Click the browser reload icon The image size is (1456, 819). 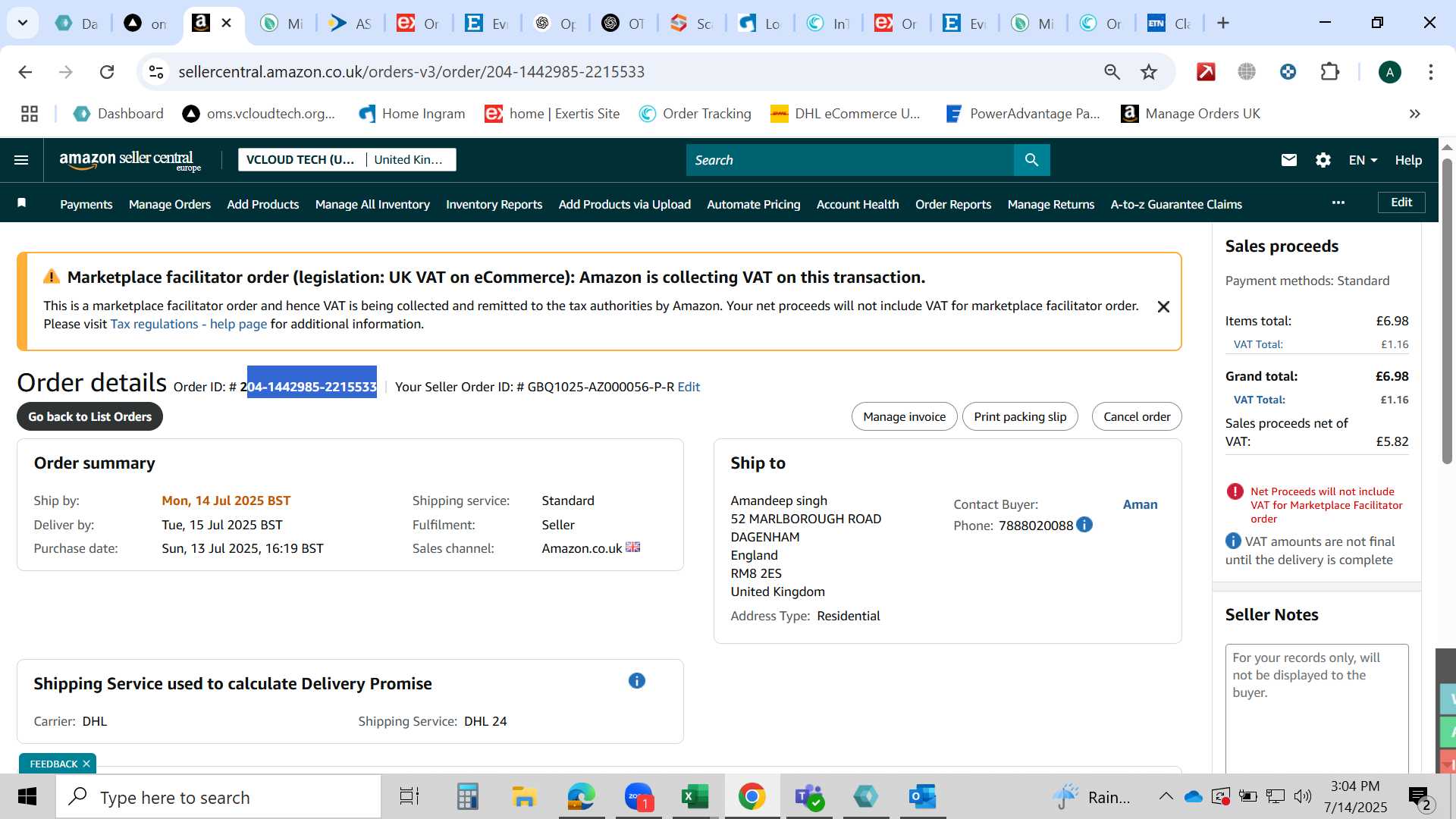pyautogui.click(x=107, y=72)
